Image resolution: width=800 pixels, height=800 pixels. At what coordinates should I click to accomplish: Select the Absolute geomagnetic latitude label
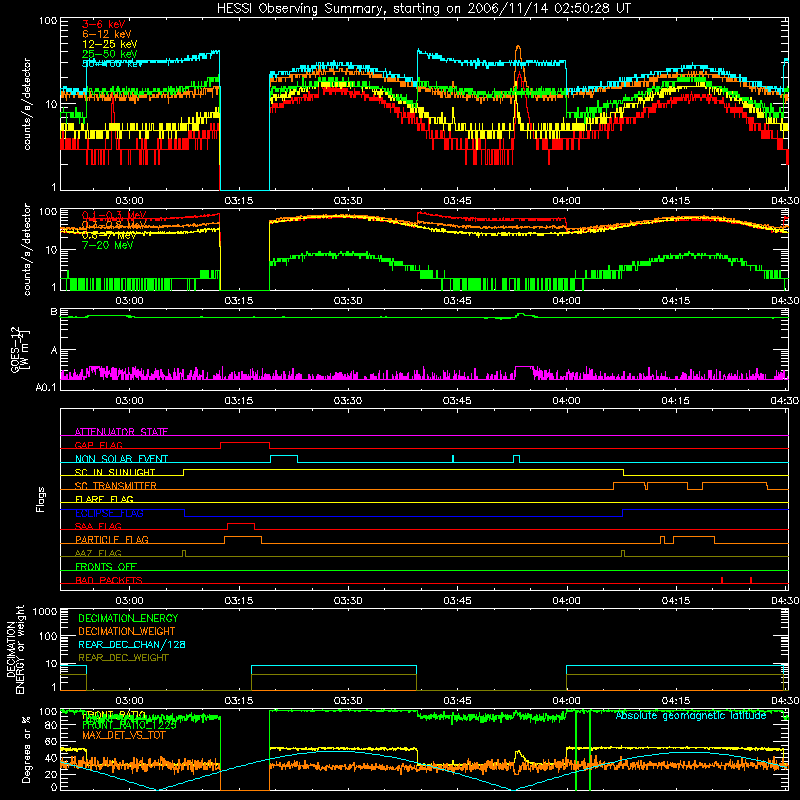[691, 716]
